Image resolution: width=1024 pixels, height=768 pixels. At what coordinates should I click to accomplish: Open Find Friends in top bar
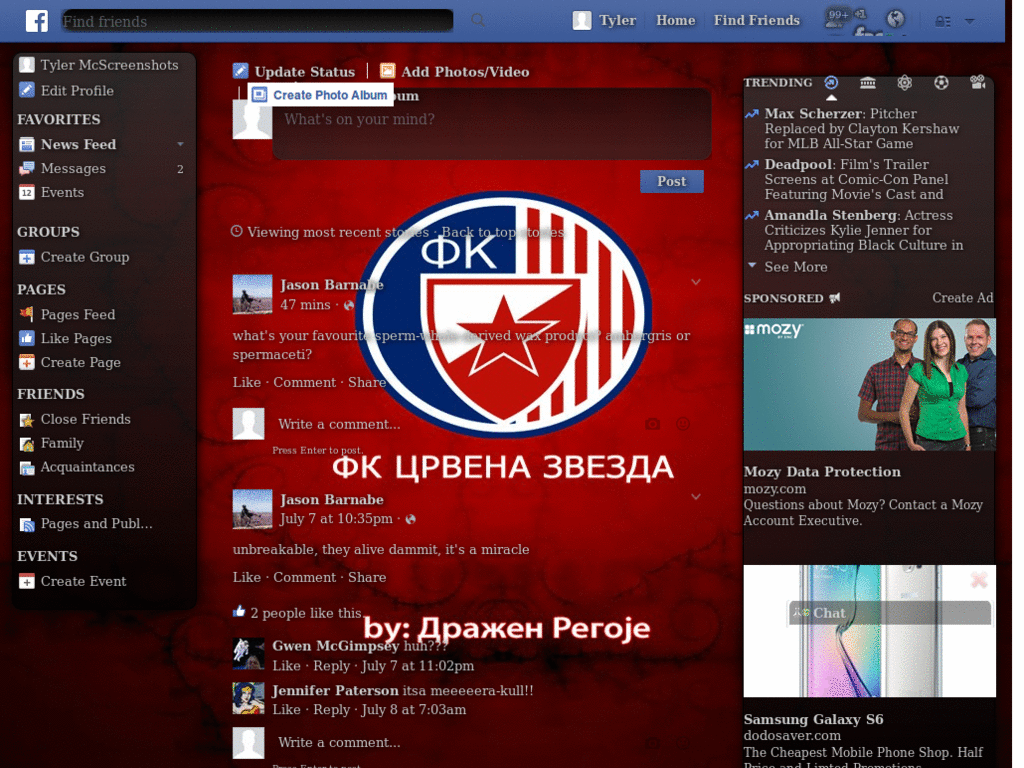coord(756,20)
